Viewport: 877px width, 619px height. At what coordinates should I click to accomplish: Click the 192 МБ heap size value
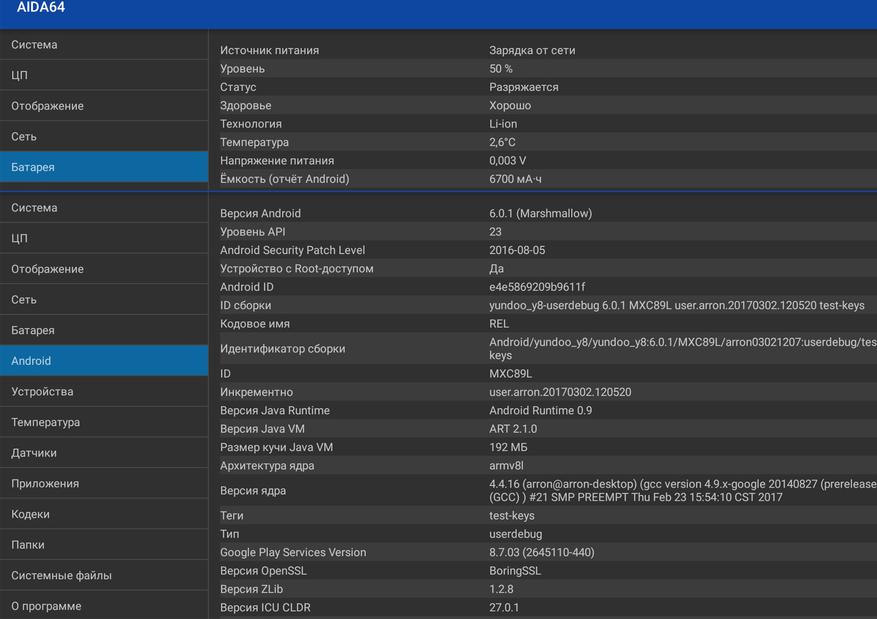[x=508, y=448]
